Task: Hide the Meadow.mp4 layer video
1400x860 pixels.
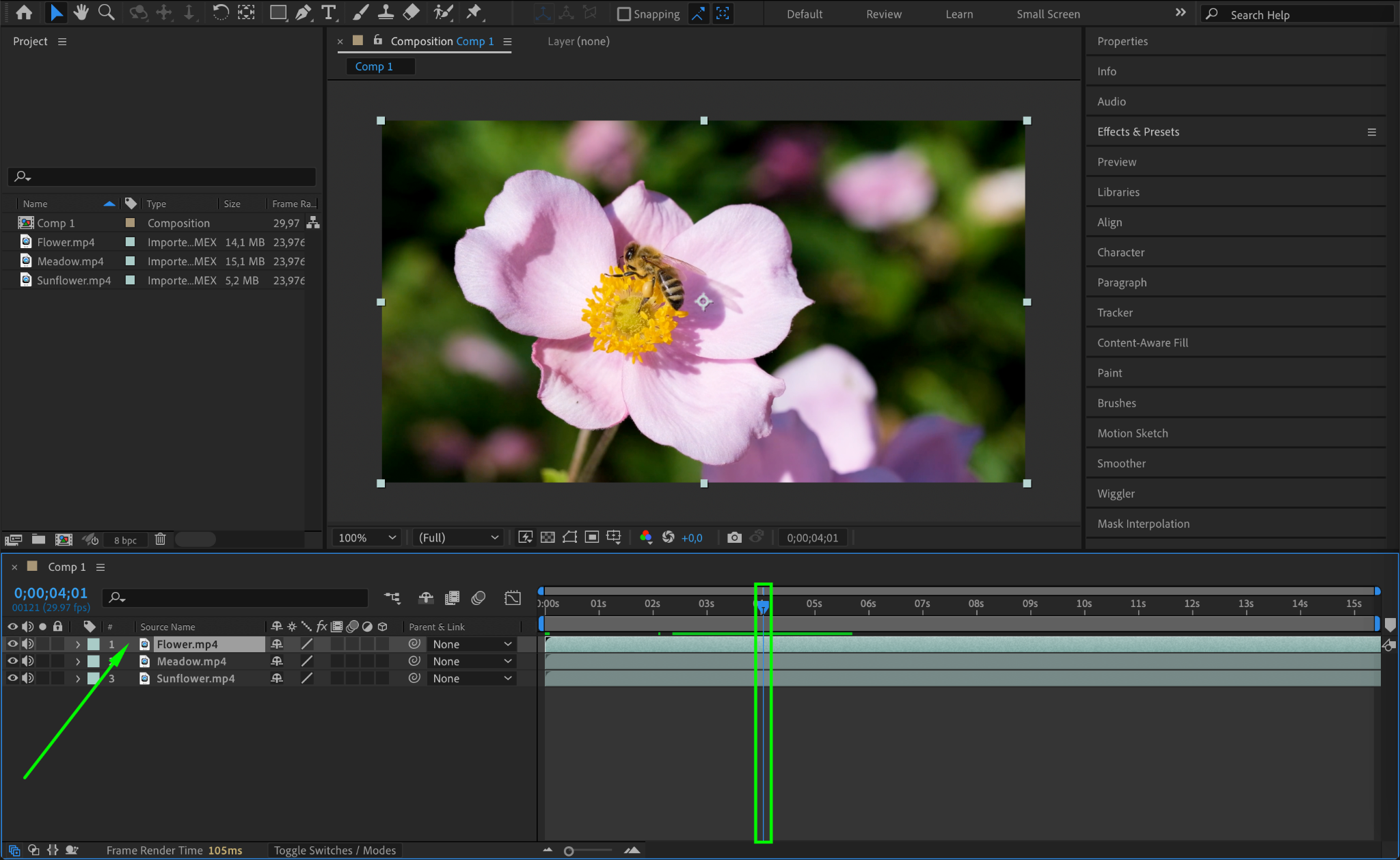Action: (x=12, y=661)
